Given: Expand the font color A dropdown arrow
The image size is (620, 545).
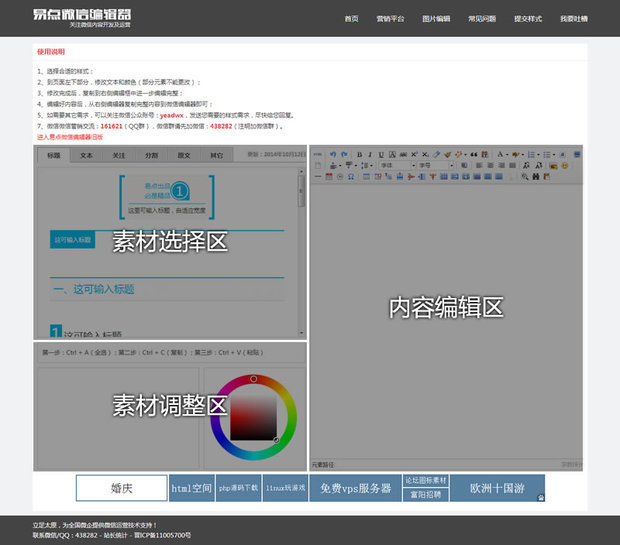Looking at the screenshot, I should click(507, 155).
